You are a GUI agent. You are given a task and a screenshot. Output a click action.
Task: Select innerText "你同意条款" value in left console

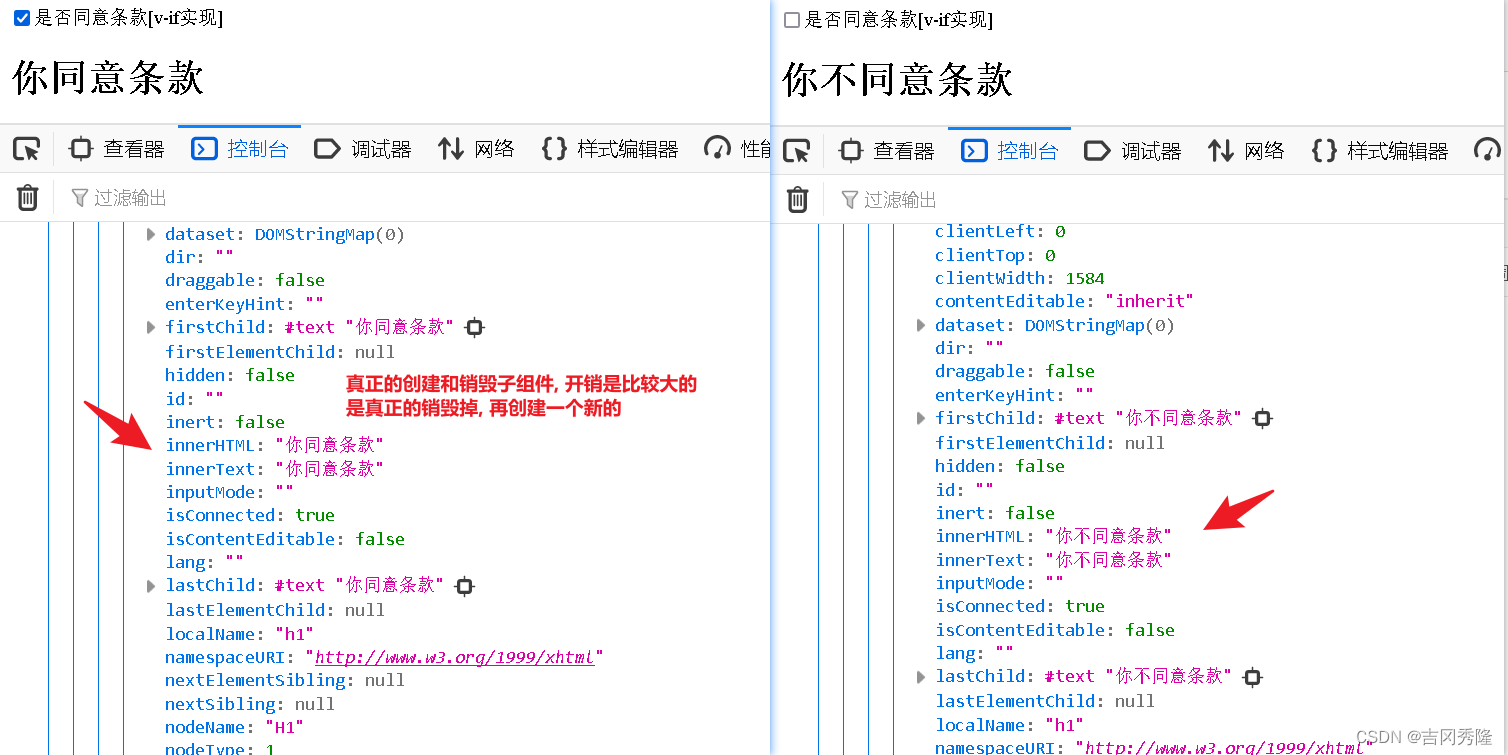[x=329, y=468]
